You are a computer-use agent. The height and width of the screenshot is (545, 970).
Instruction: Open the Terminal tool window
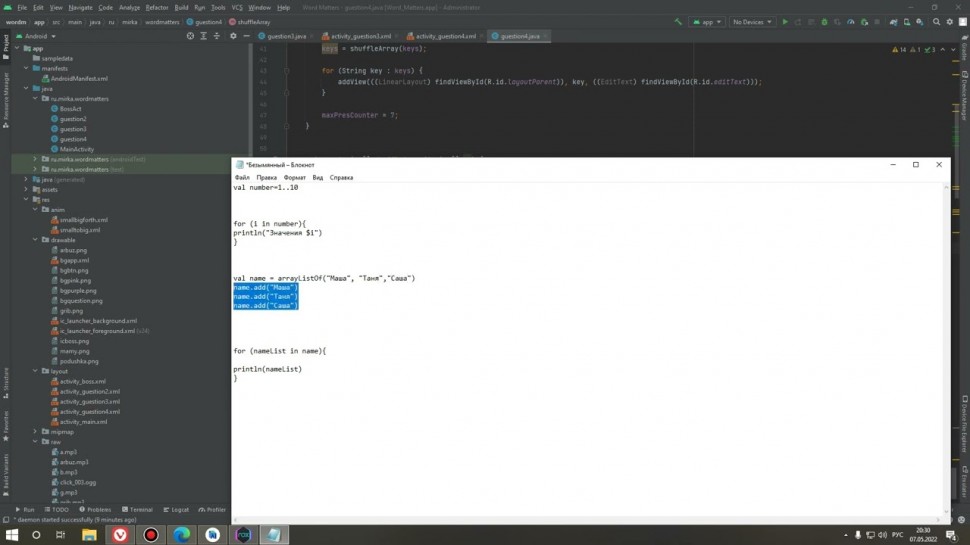click(137, 509)
